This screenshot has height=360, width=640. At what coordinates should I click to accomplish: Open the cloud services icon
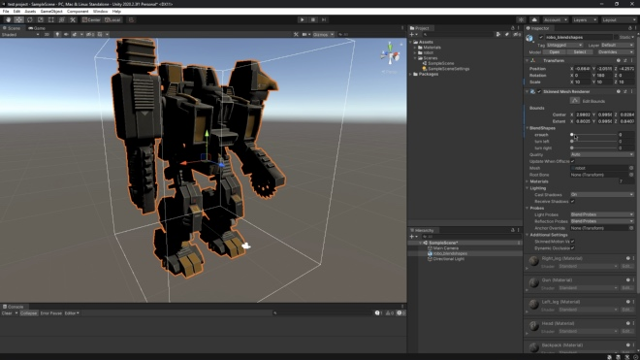pos(534,20)
